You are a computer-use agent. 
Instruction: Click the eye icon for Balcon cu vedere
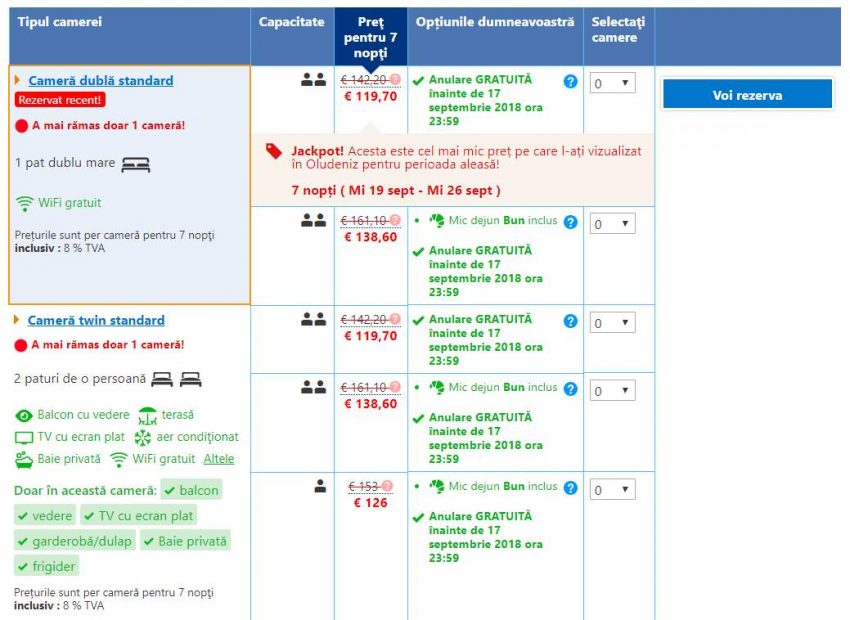tap(24, 415)
